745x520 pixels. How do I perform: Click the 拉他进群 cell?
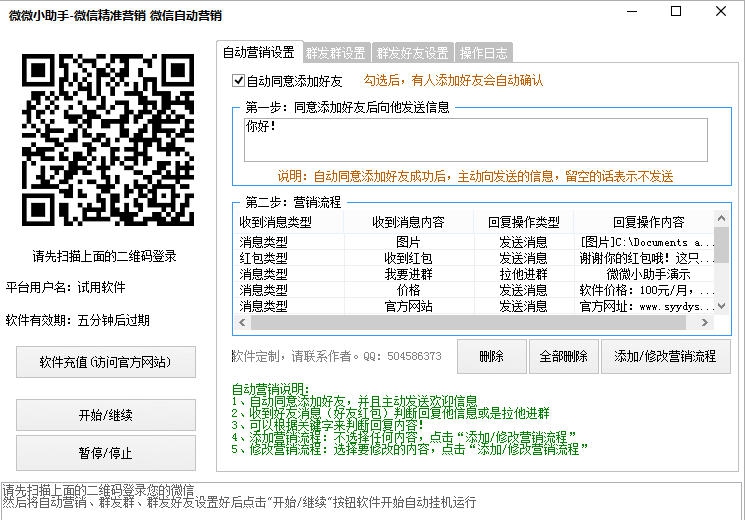[x=524, y=274]
